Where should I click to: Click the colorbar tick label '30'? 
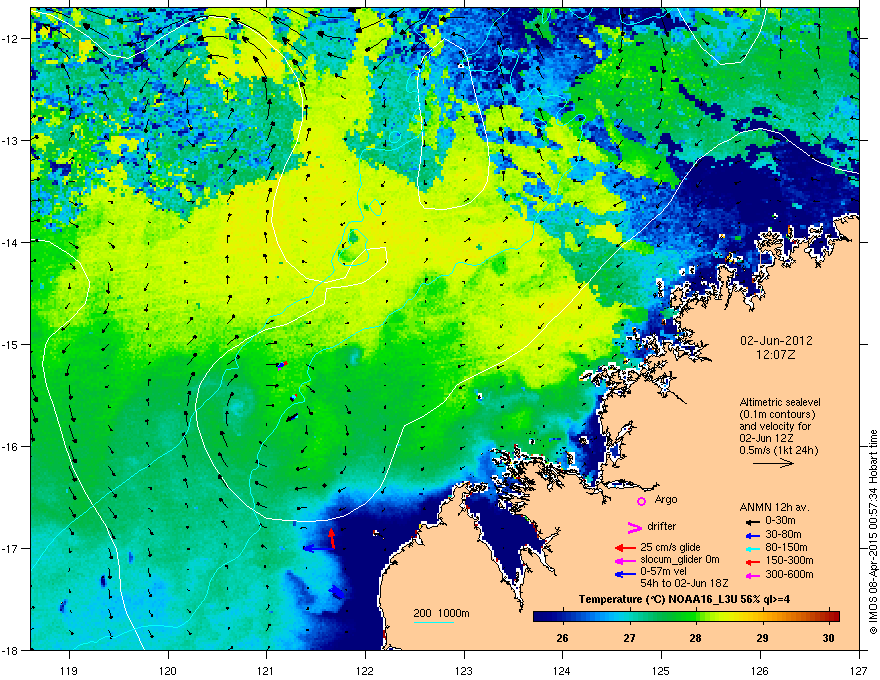(828, 638)
